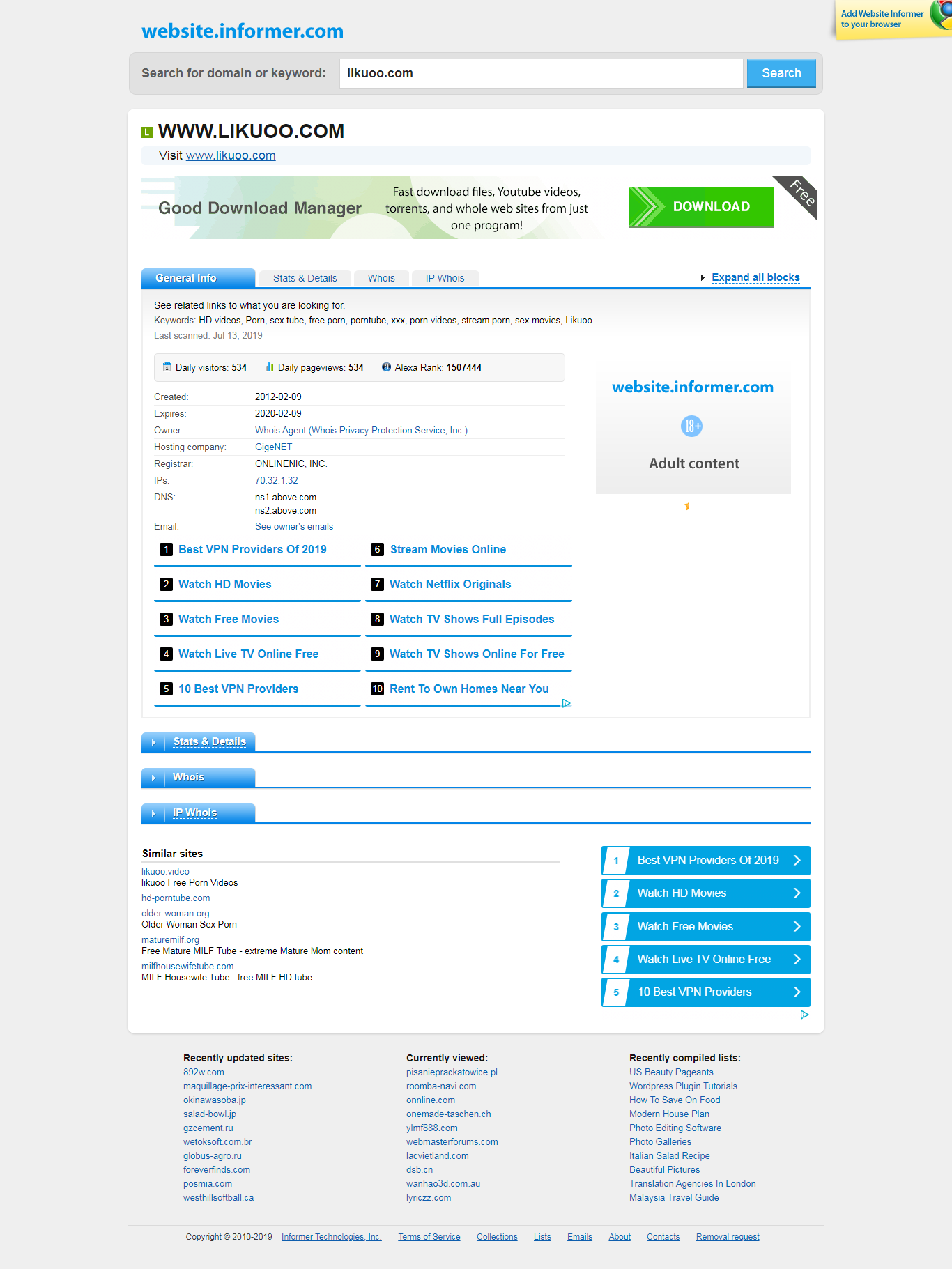Expand the Whois collapsed block
The width and height of the screenshot is (952, 1269).
click(x=199, y=777)
